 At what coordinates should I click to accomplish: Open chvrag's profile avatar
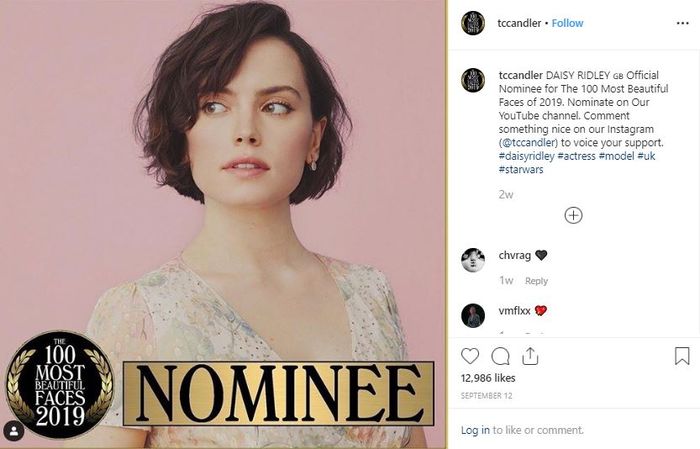[473, 260]
